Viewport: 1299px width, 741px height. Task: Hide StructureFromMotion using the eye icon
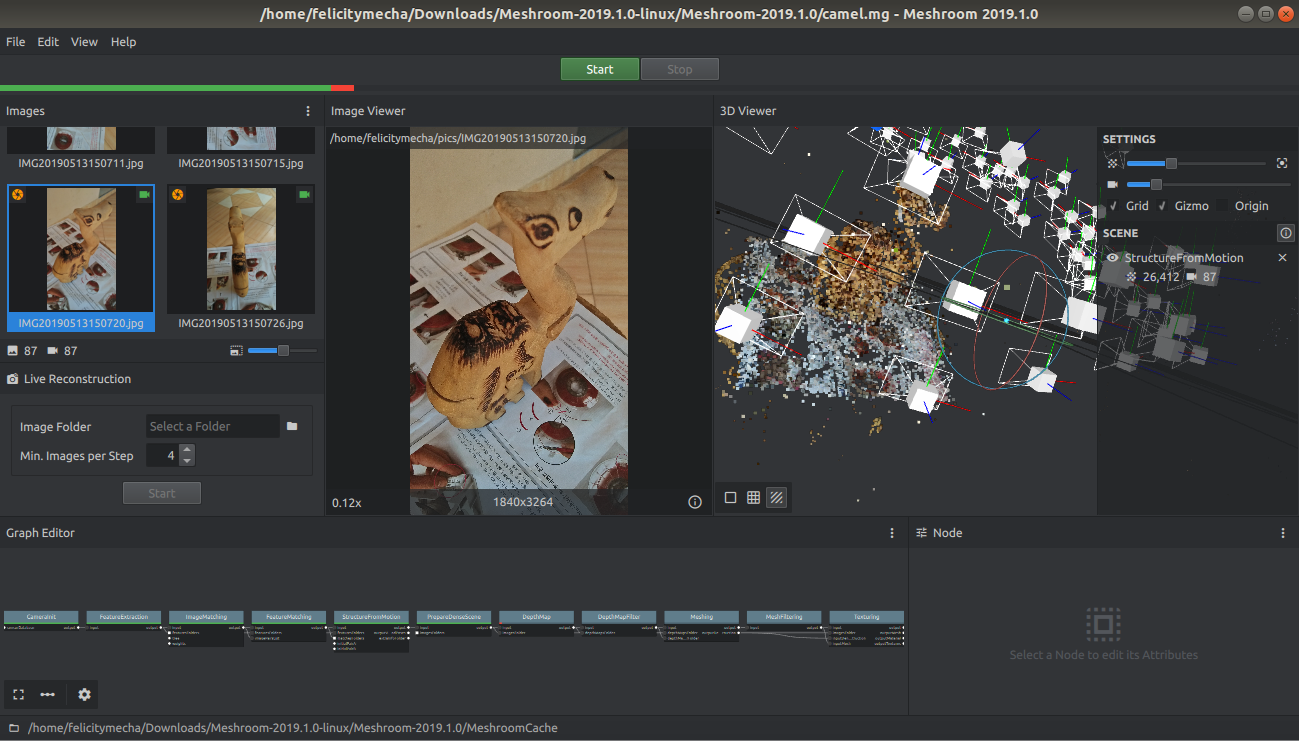(1112, 258)
